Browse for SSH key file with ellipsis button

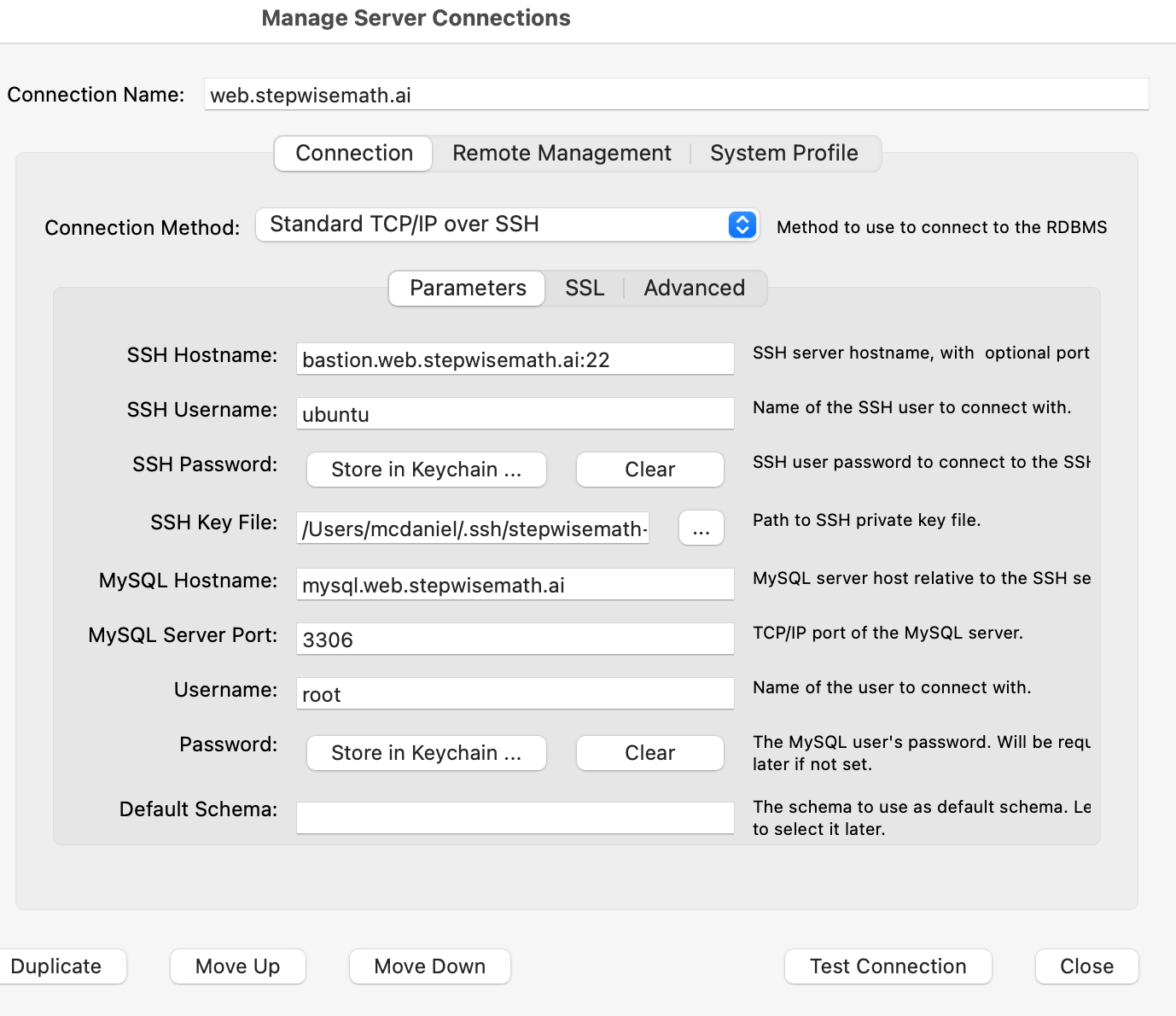tap(702, 528)
